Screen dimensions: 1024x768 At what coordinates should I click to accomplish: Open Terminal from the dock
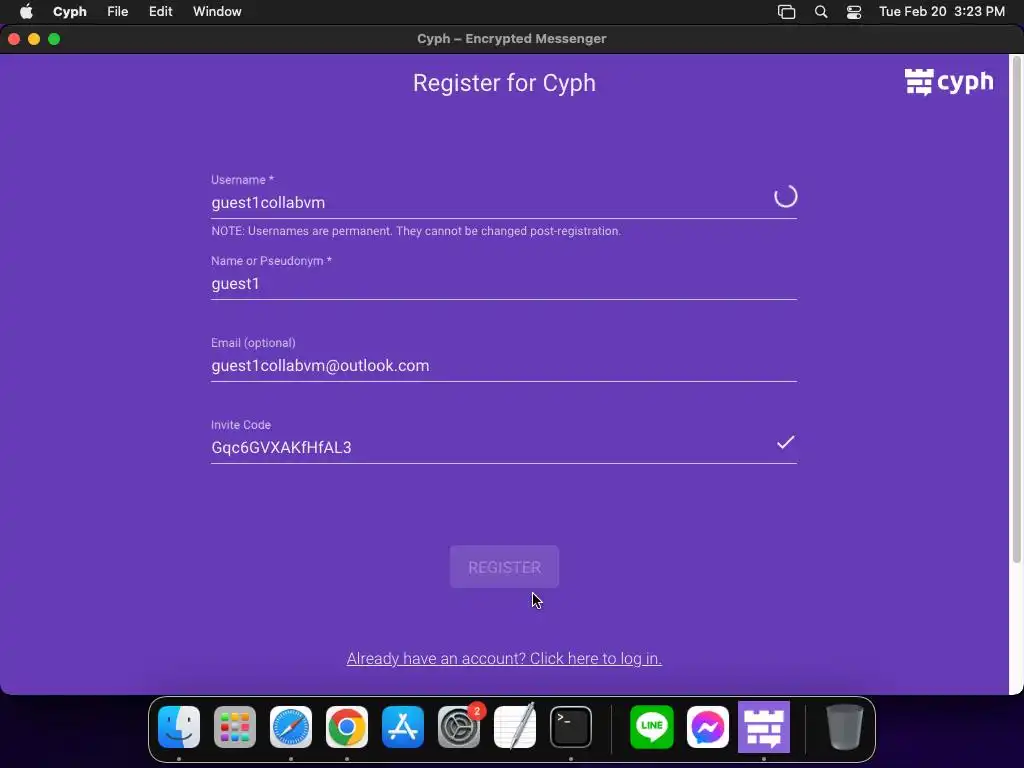click(571, 727)
